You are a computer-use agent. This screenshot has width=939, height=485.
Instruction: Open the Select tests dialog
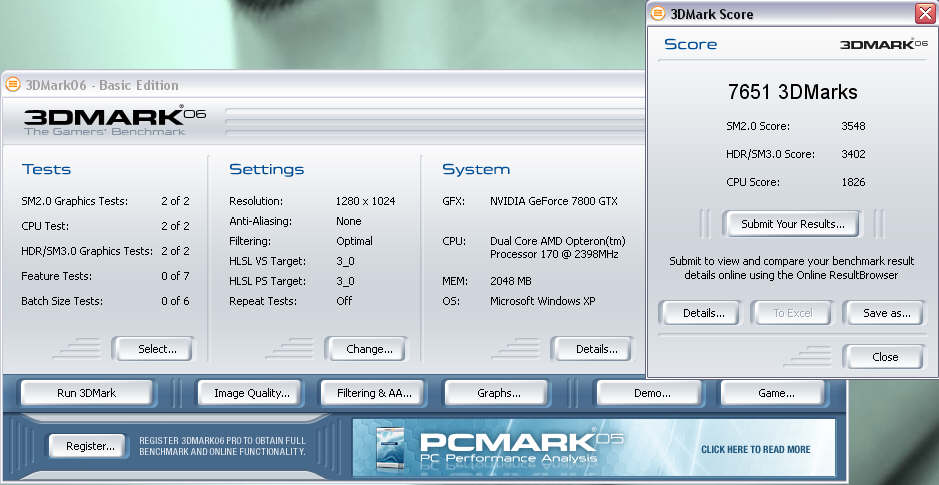153,349
